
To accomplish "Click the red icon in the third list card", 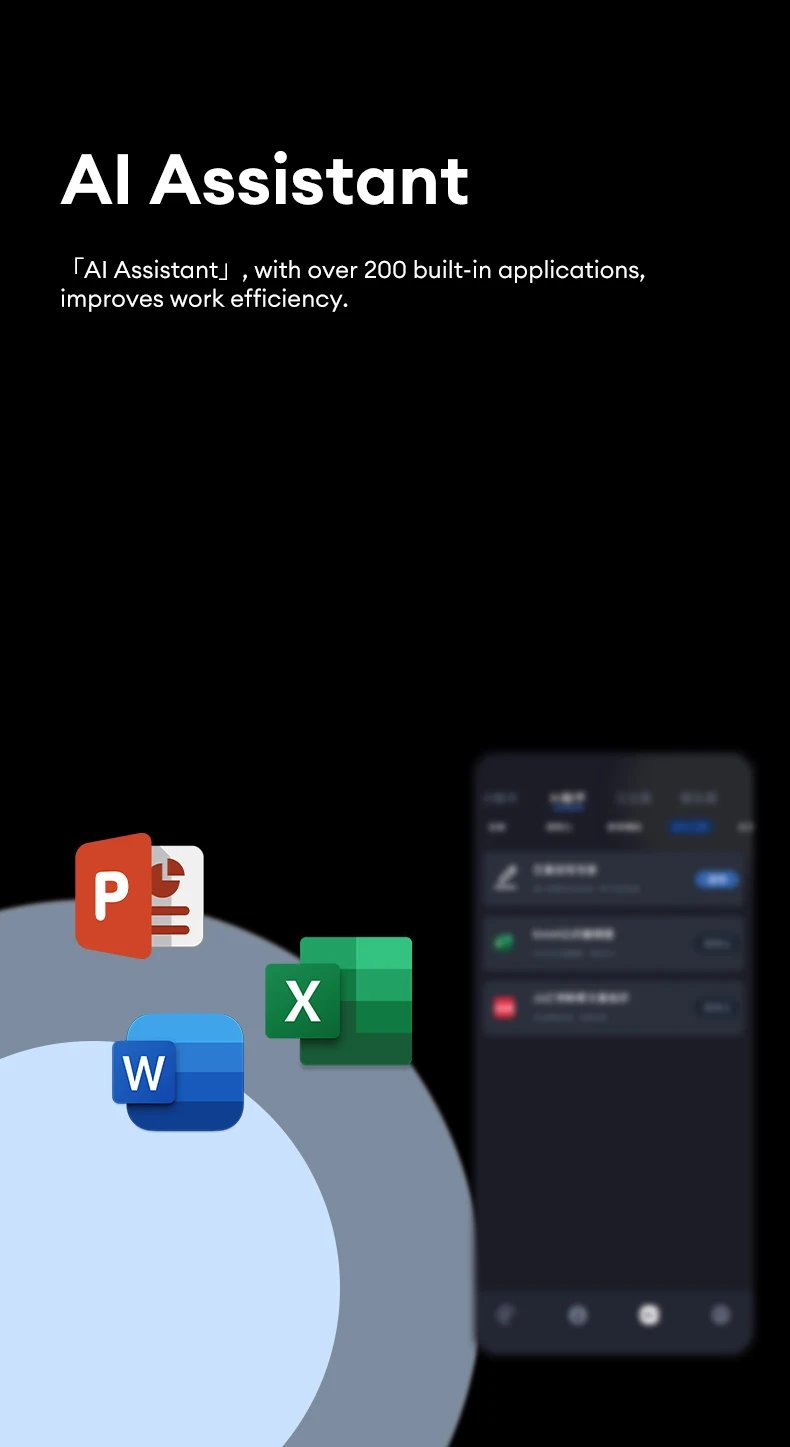I will point(505,1007).
